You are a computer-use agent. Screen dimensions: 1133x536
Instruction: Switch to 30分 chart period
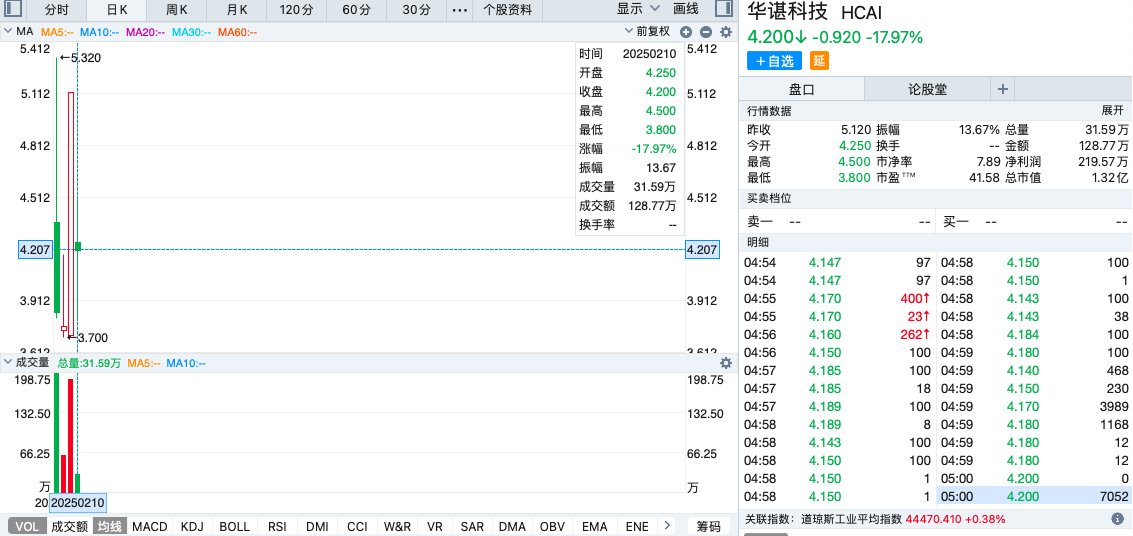[x=416, y=10]
